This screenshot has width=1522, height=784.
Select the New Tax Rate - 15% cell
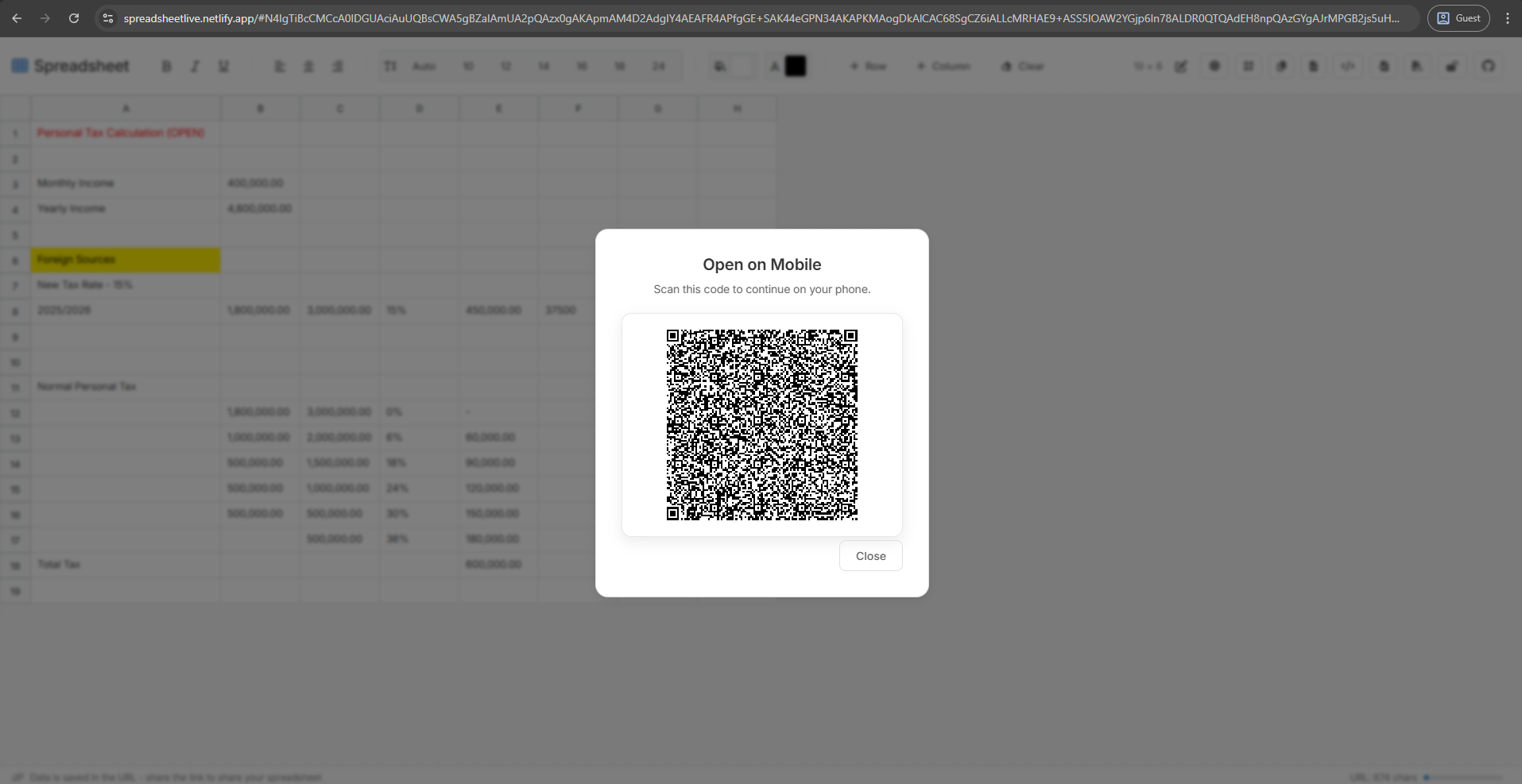(x=126, y=285)
